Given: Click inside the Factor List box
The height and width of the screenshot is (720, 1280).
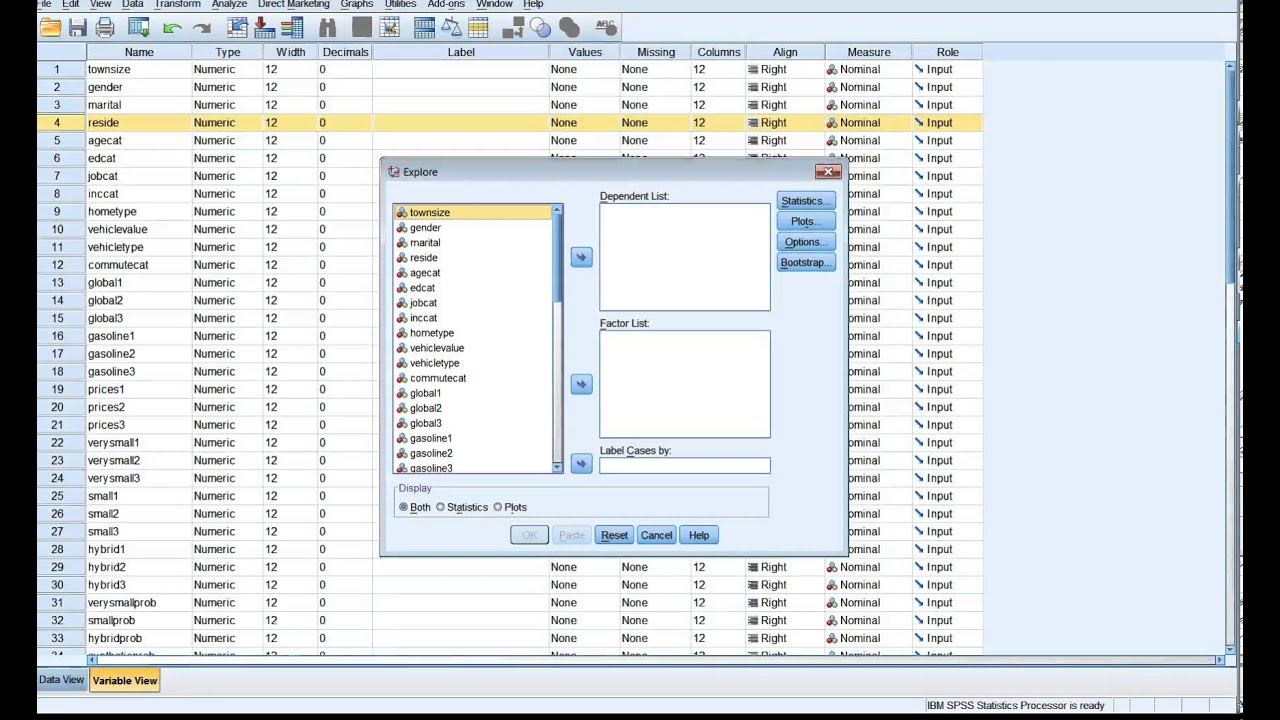Looking at the screenshot, I should pyautogui.click(x=685, y=384).
